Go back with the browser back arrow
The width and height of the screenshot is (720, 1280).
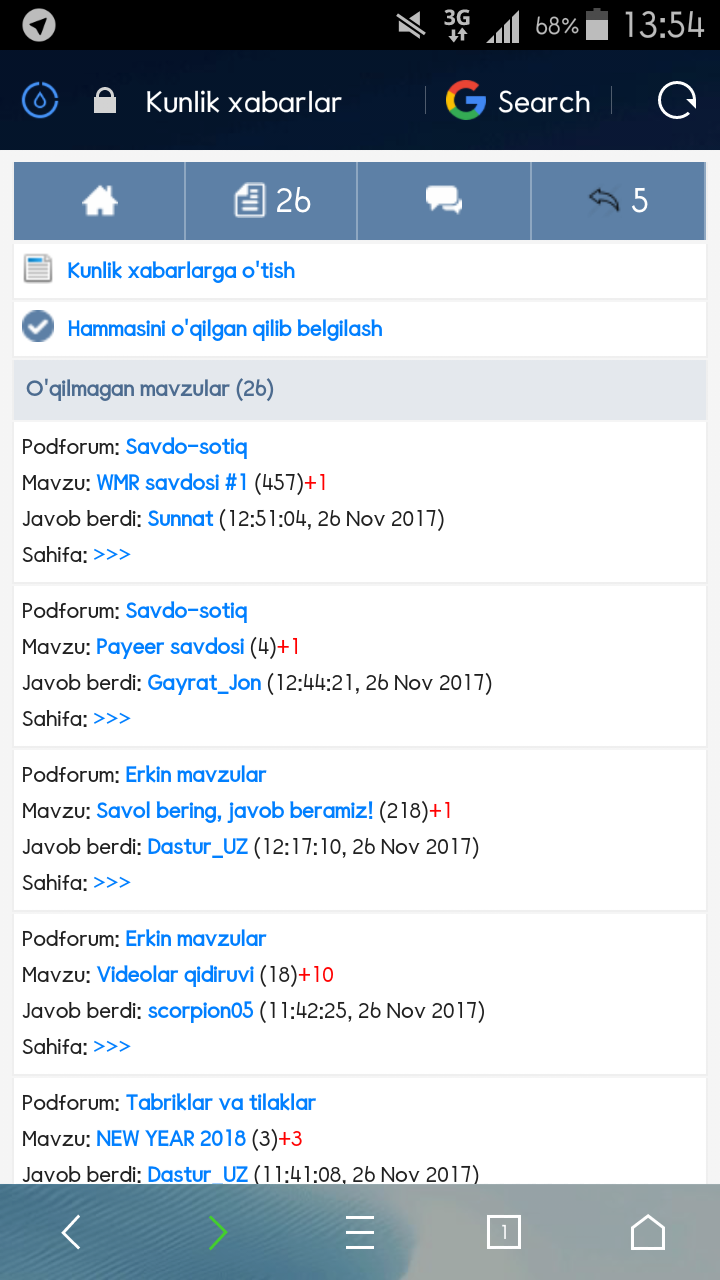pyautogui.click(x=71, y=1233)
